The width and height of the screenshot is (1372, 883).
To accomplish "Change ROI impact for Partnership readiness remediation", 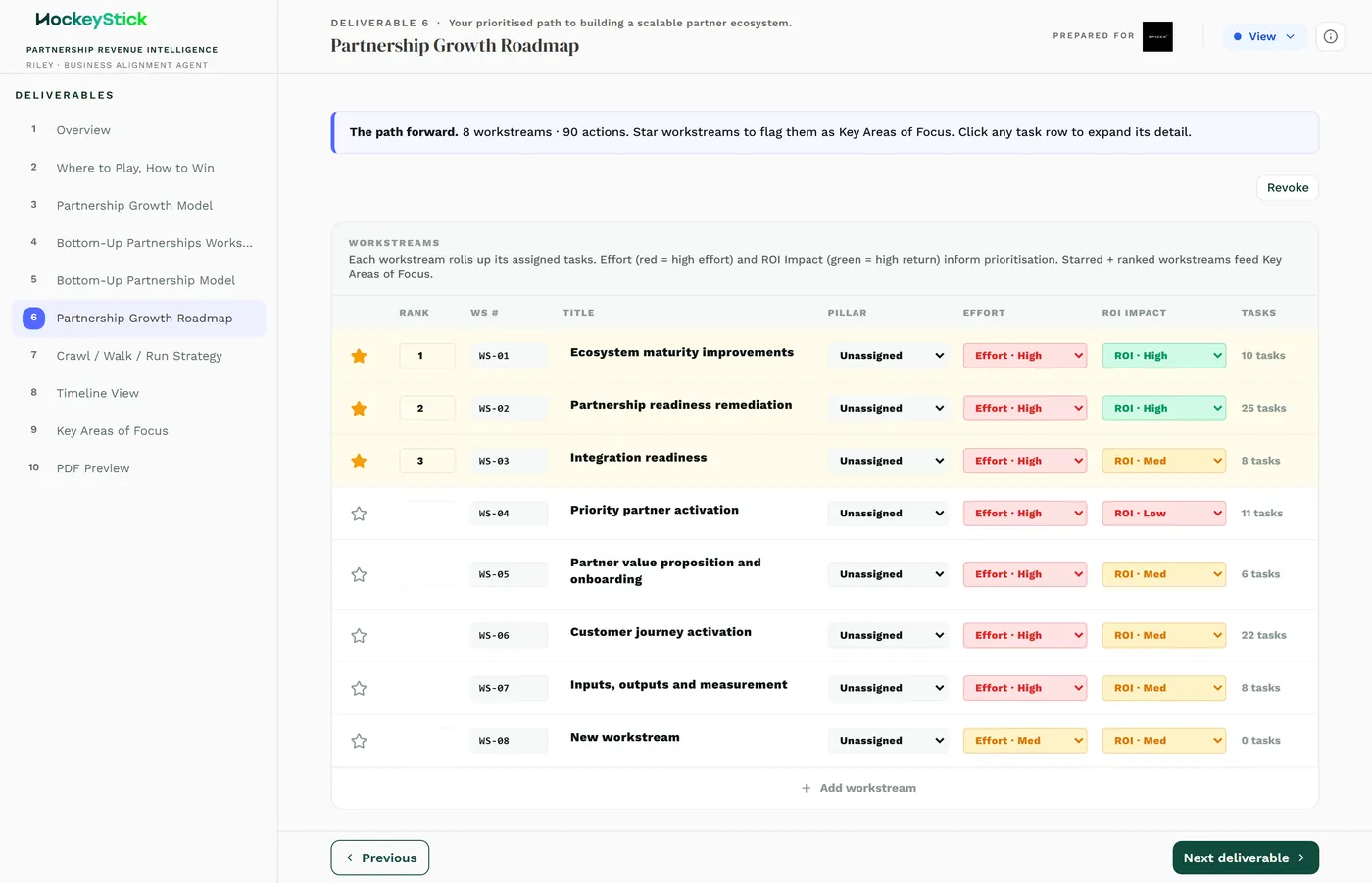I will (1164, 408).
